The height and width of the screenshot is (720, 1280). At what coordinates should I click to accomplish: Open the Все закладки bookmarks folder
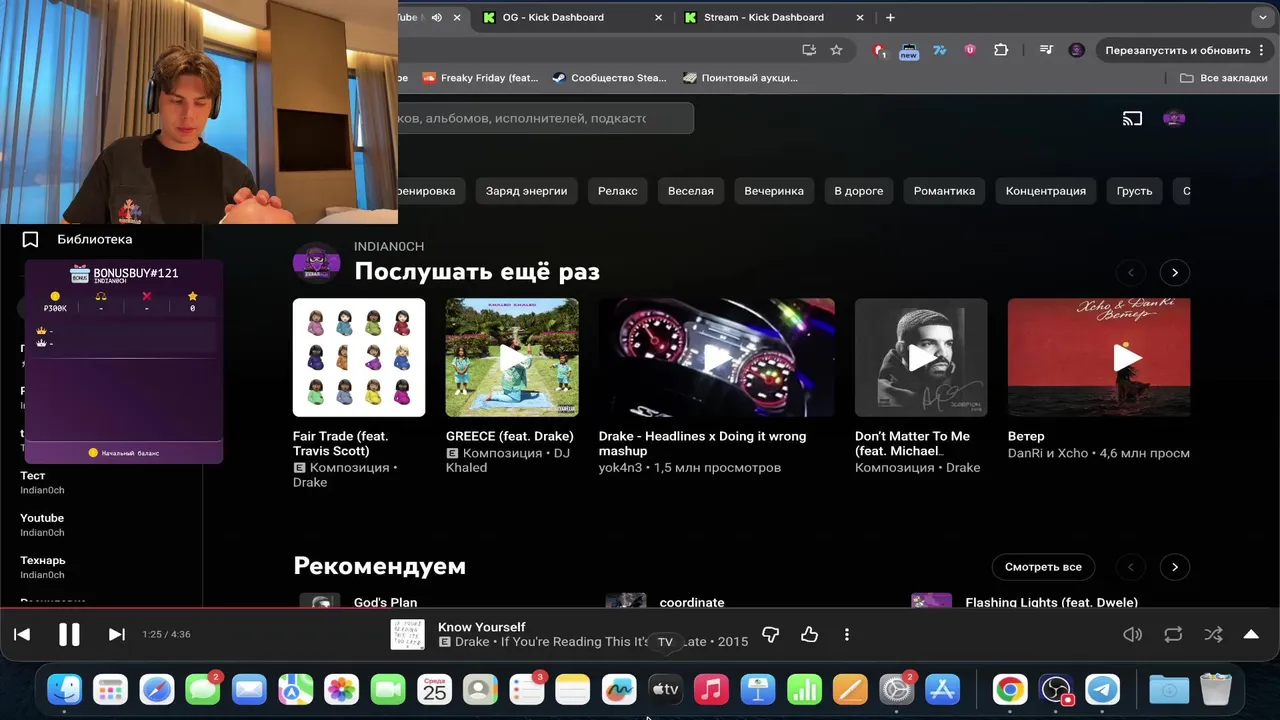pyautogui.click(x=1224, y=77)
